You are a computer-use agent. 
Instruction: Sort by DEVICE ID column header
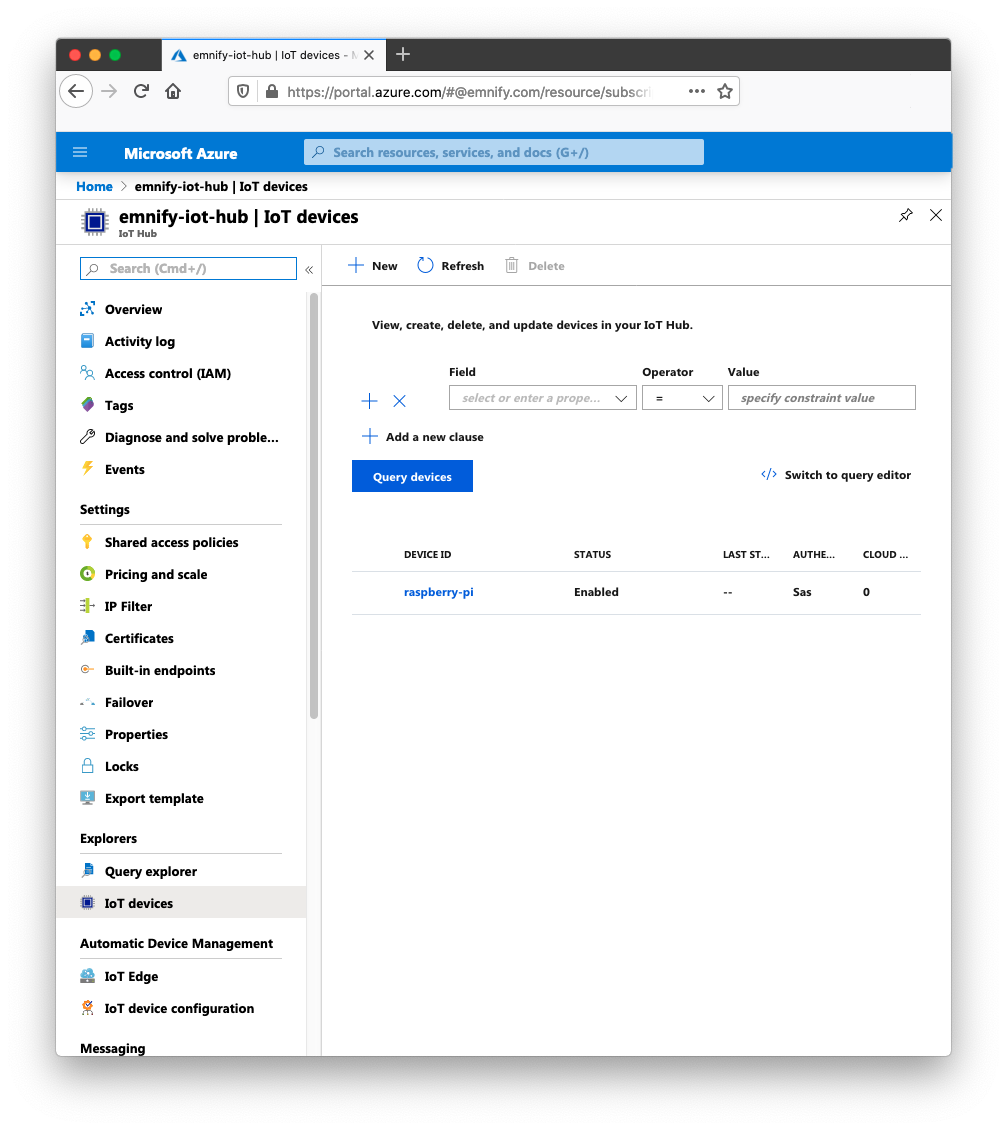point(427,554)
